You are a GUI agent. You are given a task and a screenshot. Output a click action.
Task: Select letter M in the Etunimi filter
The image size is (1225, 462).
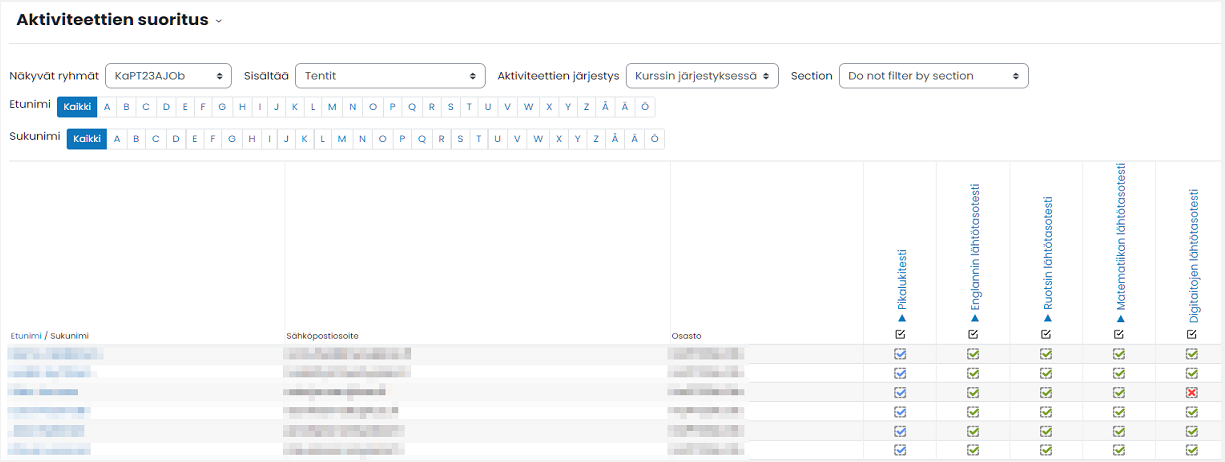click(x=333, y=107)
